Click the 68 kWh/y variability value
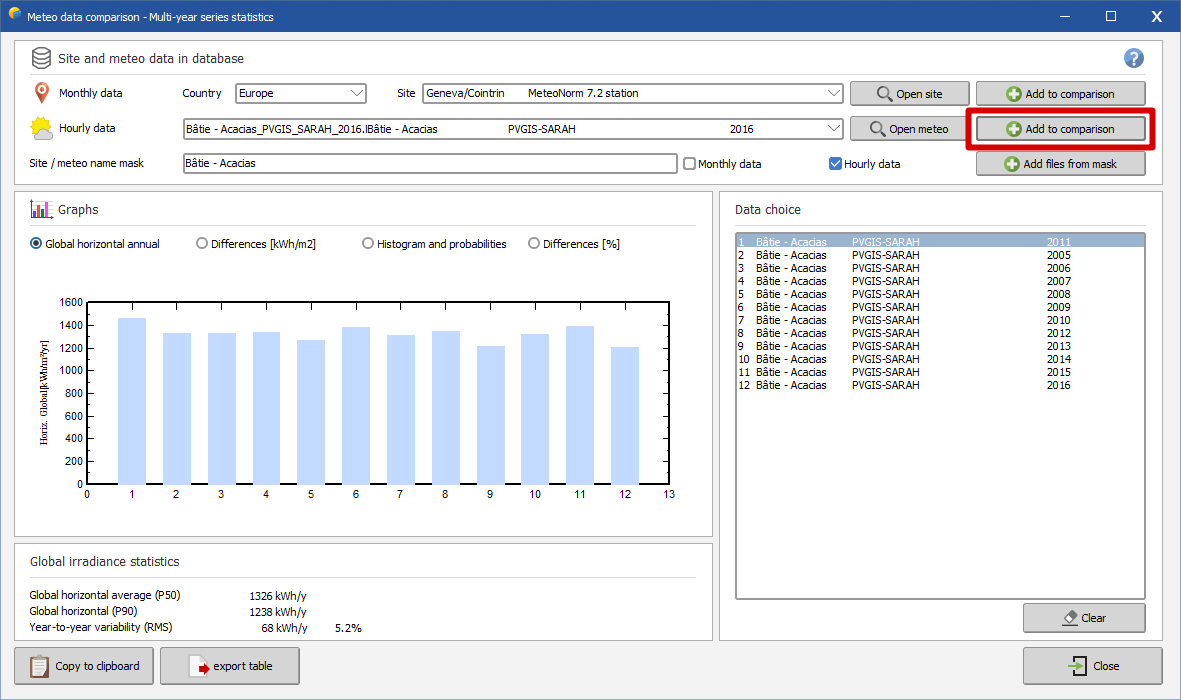The width and height of the screenshot is (1181, 700). [284, 628]
